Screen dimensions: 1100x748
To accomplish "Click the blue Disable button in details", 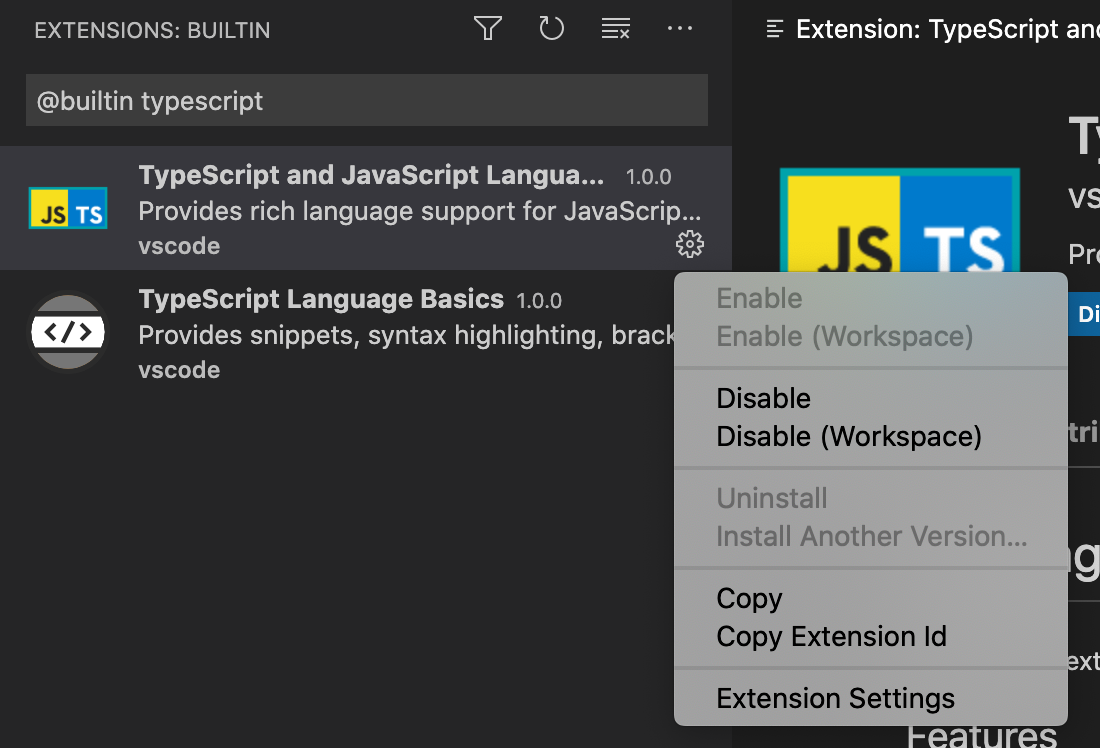I will [1084, 314].
